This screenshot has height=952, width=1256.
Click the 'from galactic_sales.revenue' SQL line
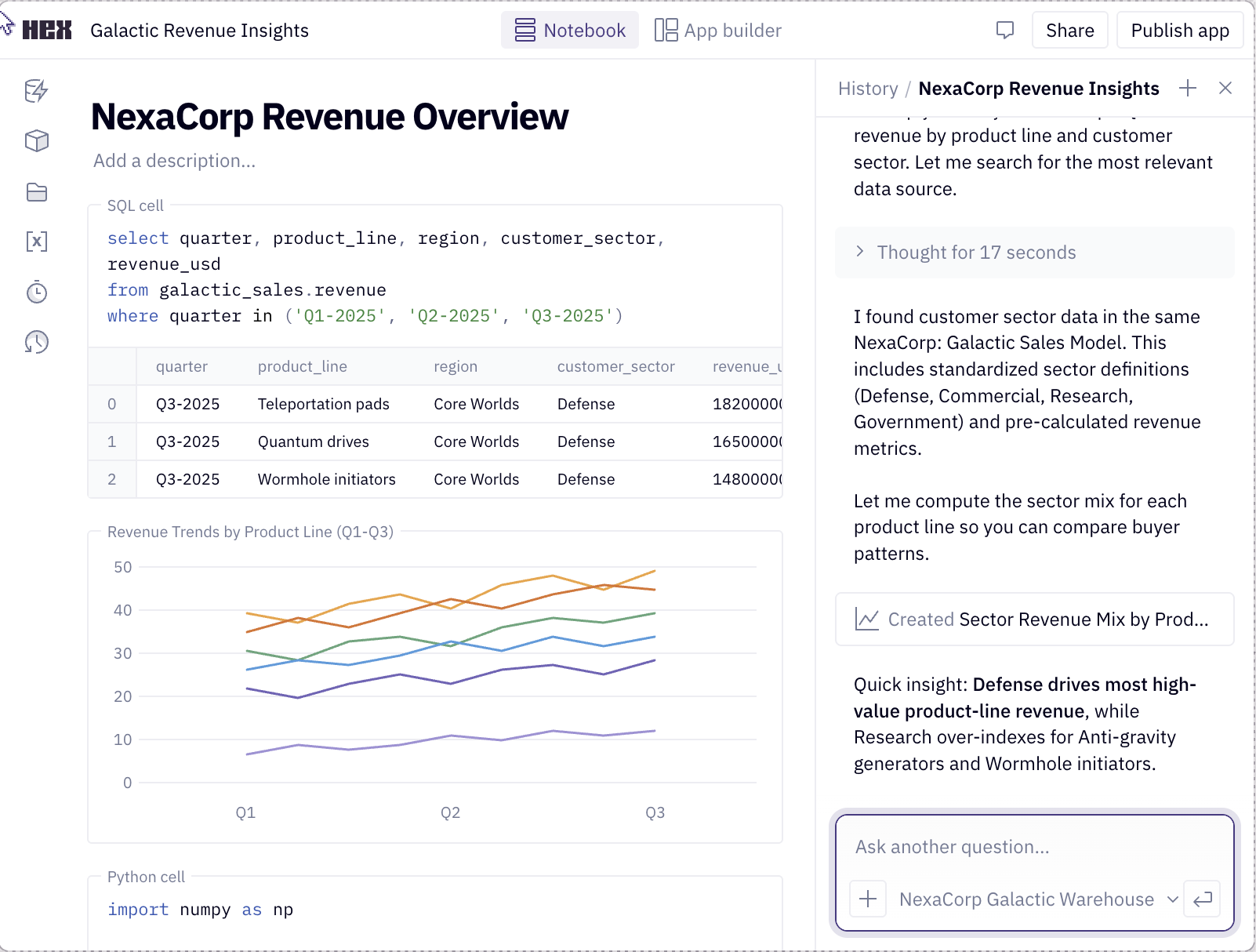click(247, 290)
